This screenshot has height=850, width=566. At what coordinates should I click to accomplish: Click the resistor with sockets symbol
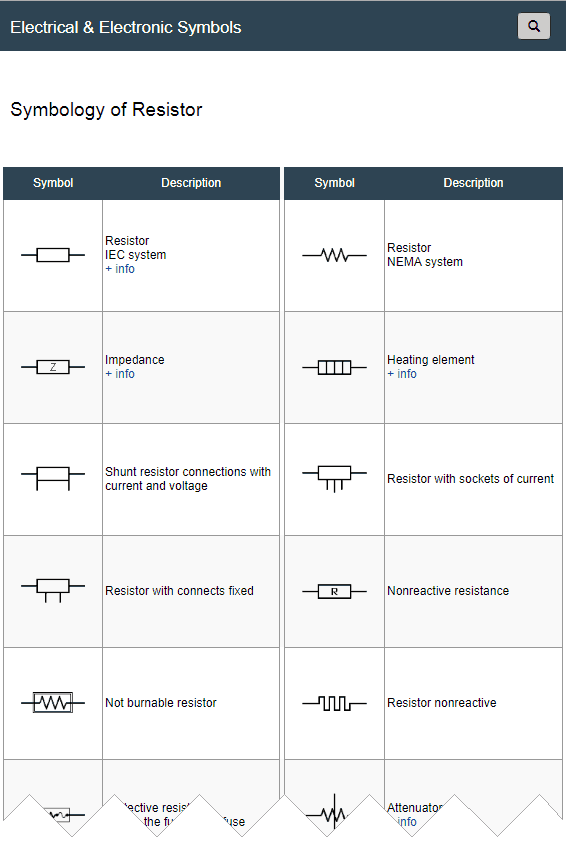[334, 478]
